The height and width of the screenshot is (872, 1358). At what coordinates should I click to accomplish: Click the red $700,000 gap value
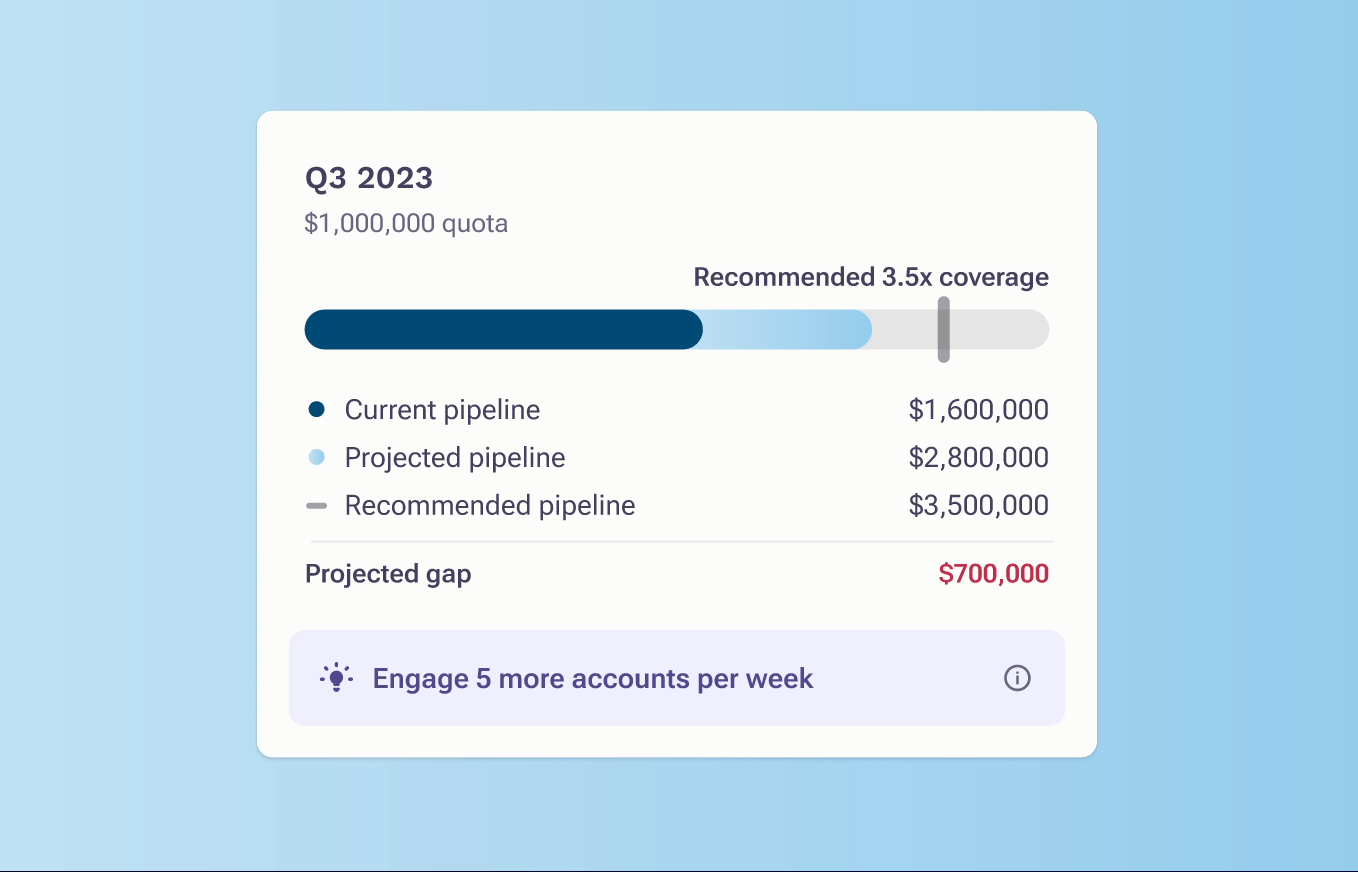(994, 574)
